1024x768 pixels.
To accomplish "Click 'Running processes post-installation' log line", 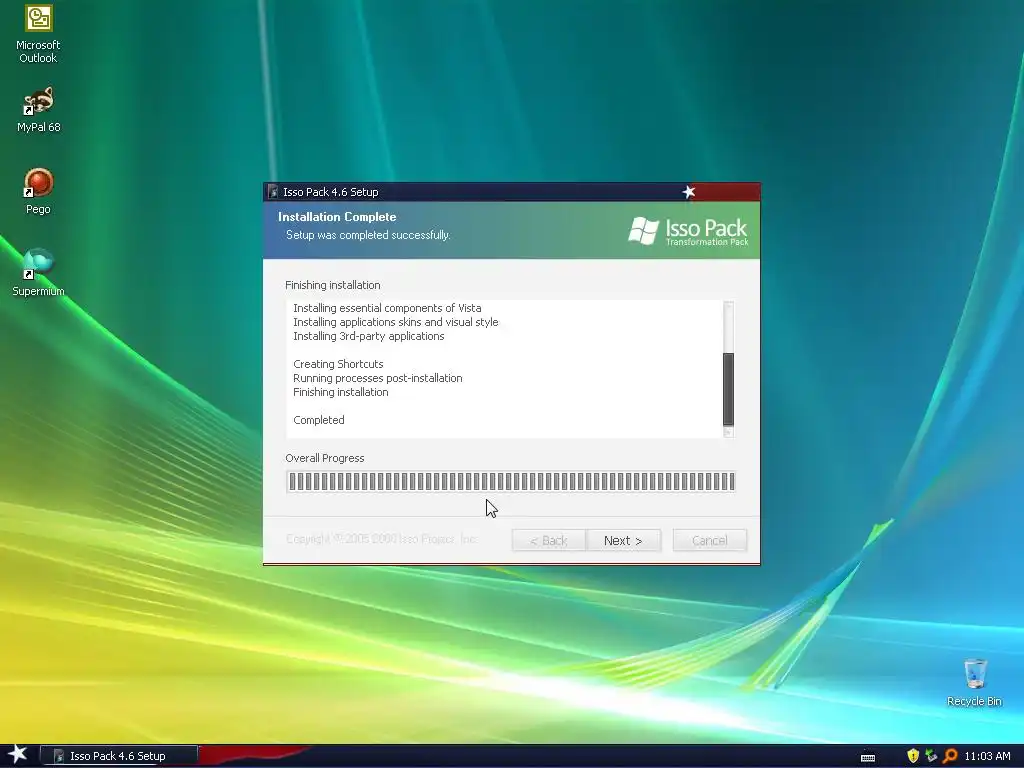I will pos(377,378).
